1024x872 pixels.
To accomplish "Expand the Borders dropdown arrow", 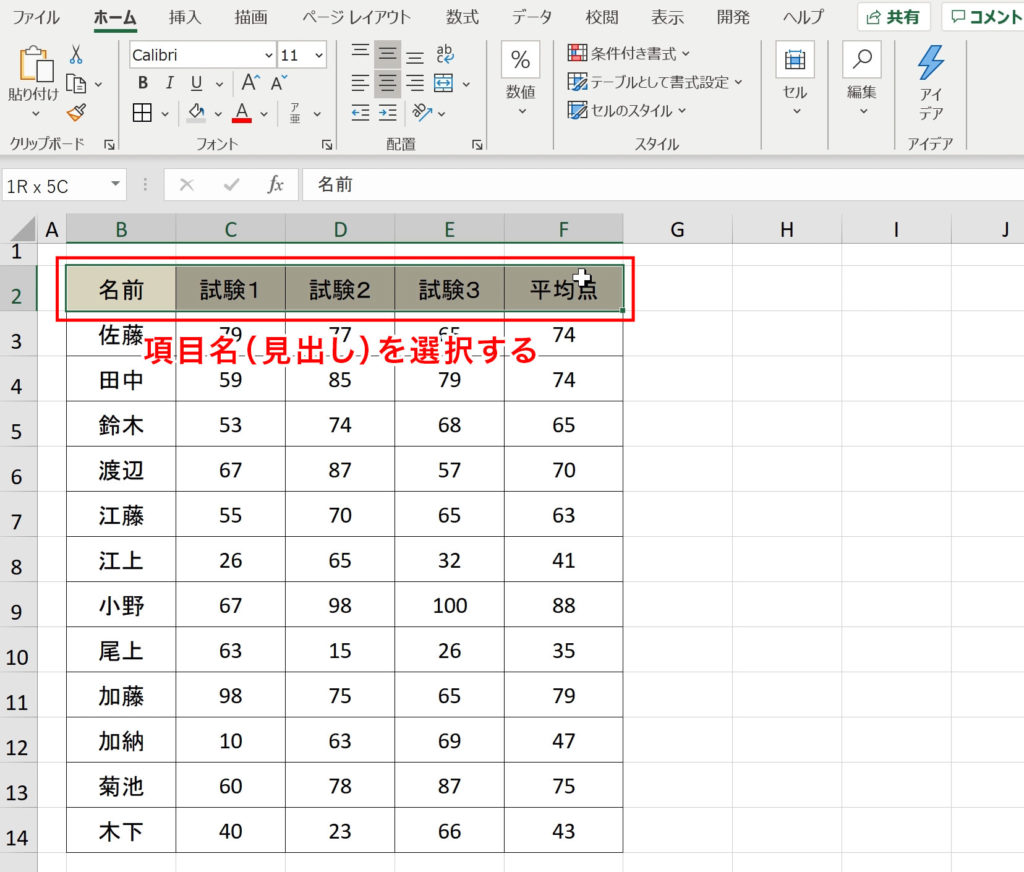I will 165,114.
